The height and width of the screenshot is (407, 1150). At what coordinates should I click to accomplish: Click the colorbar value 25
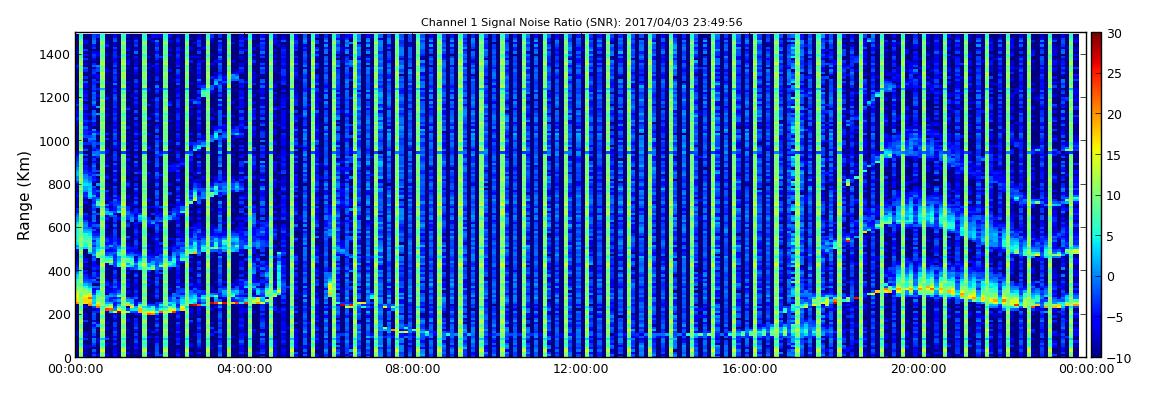[1114, 73]
